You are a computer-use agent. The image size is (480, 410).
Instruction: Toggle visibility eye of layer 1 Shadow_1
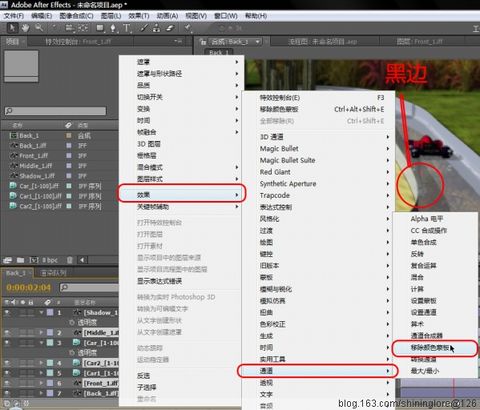7,313
